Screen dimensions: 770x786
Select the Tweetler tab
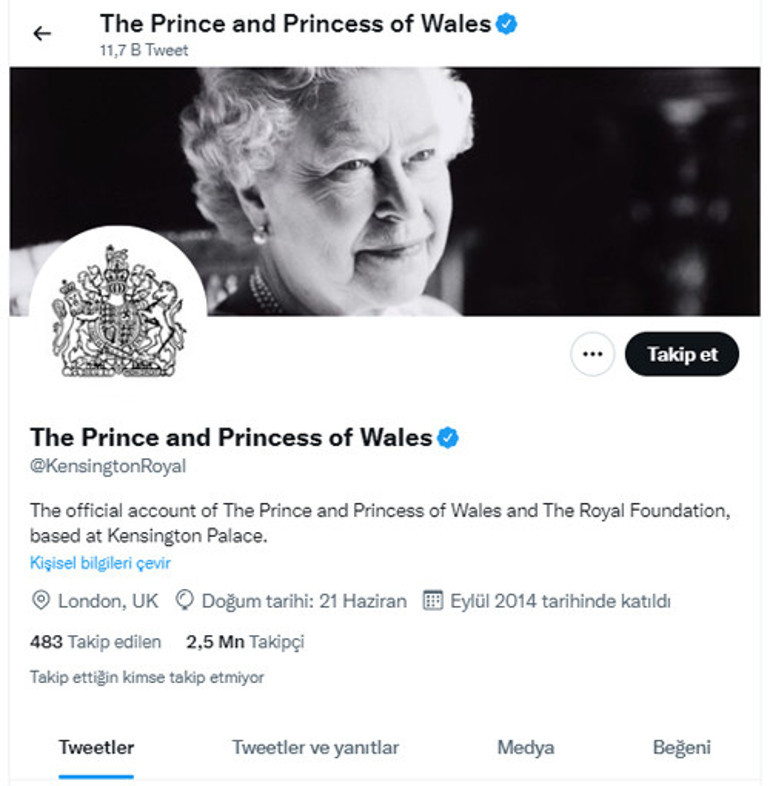click(96, 747)
